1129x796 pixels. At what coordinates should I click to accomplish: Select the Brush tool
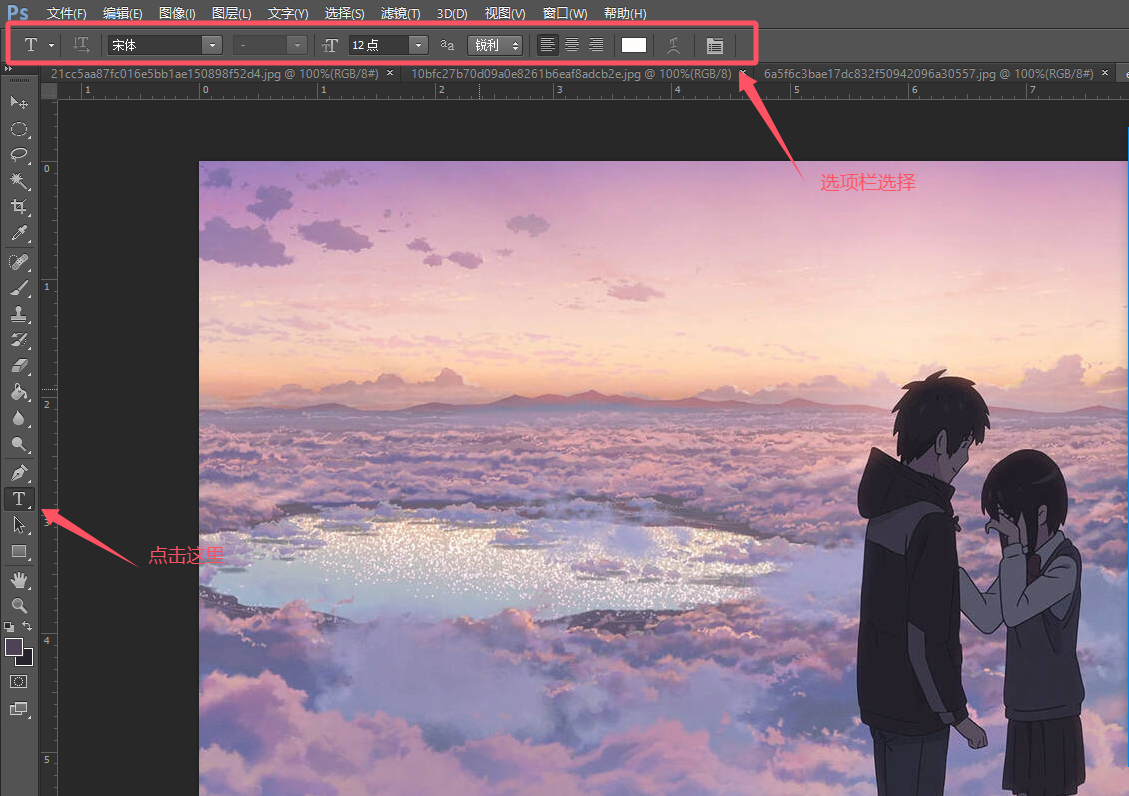click(x=19, y=288)
